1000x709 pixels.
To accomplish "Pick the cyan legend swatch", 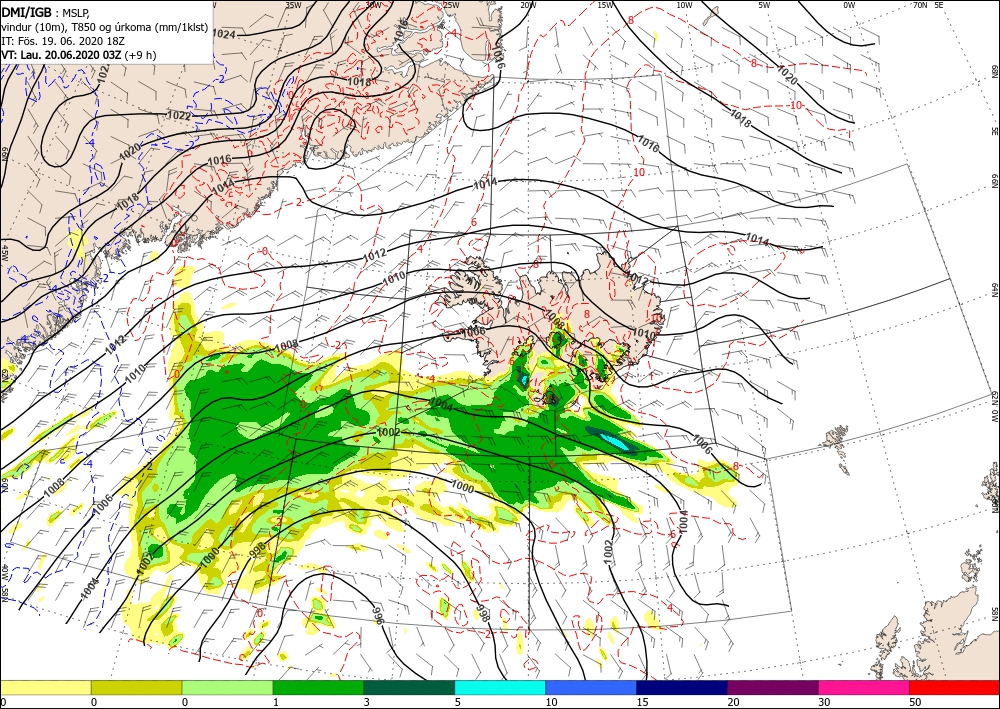I will pos(500,687).
